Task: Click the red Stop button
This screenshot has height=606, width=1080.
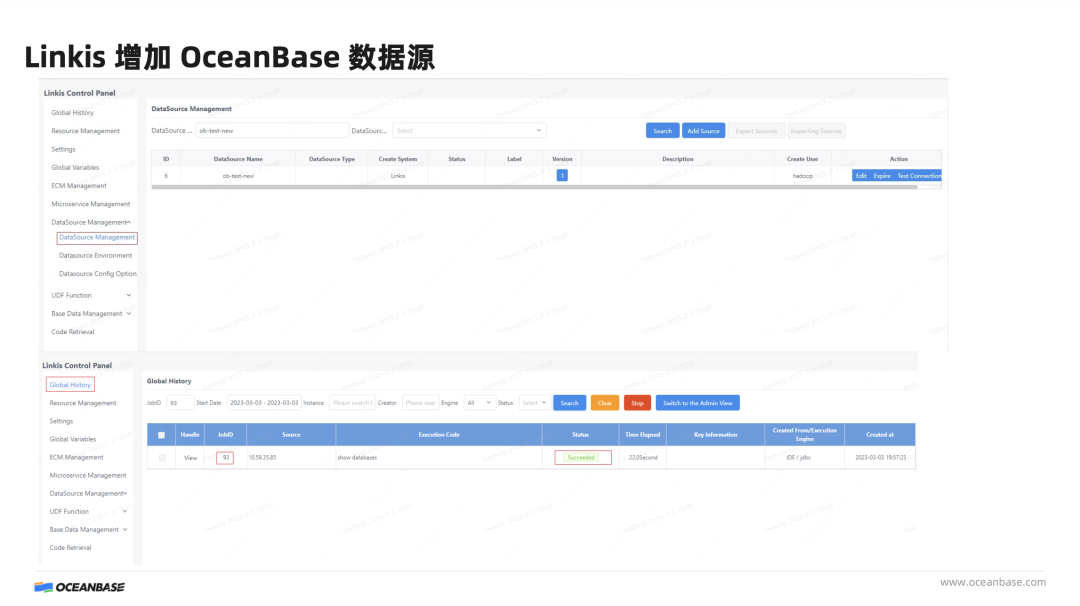Action: click(637, 403)
